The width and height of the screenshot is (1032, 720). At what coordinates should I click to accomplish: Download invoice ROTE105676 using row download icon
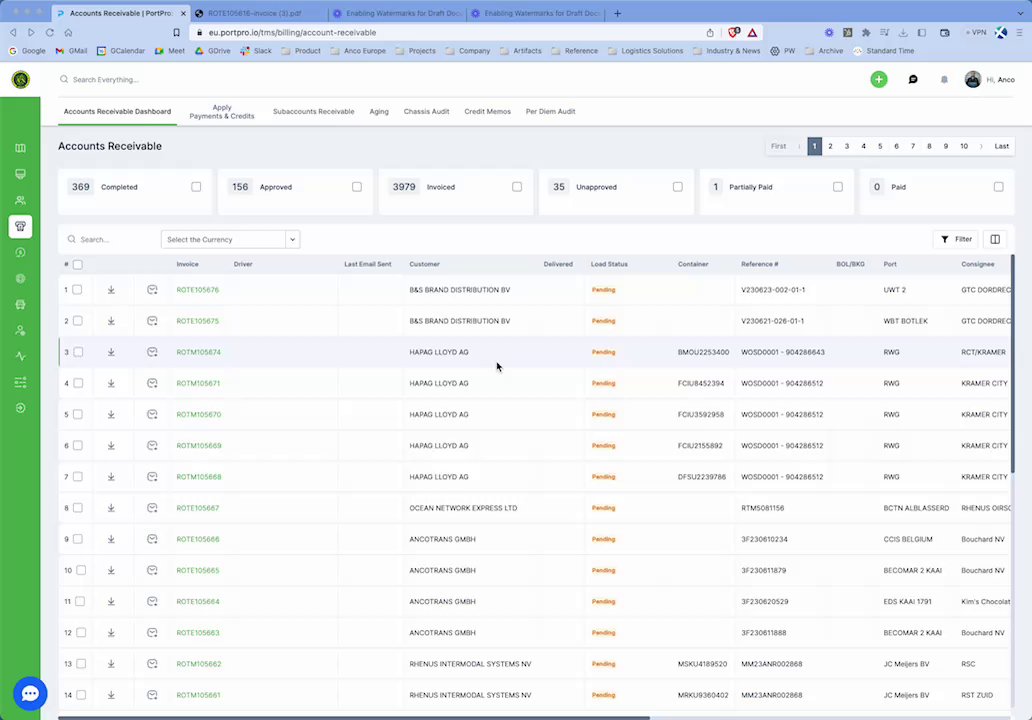(x=111, y=290)
